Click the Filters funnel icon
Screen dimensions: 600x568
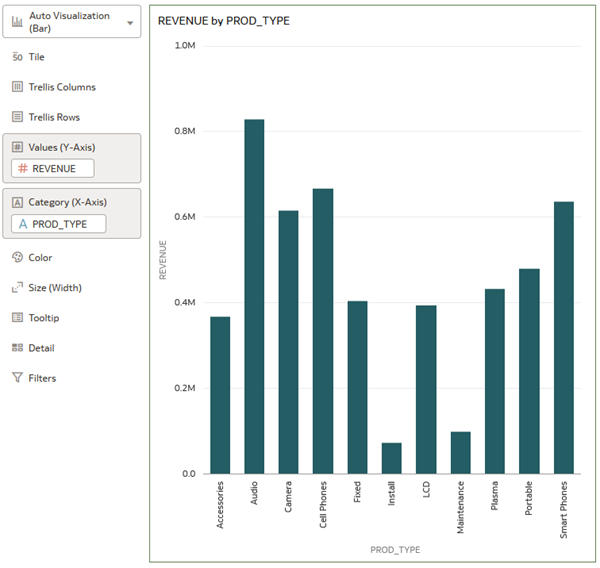coord(17,378)
